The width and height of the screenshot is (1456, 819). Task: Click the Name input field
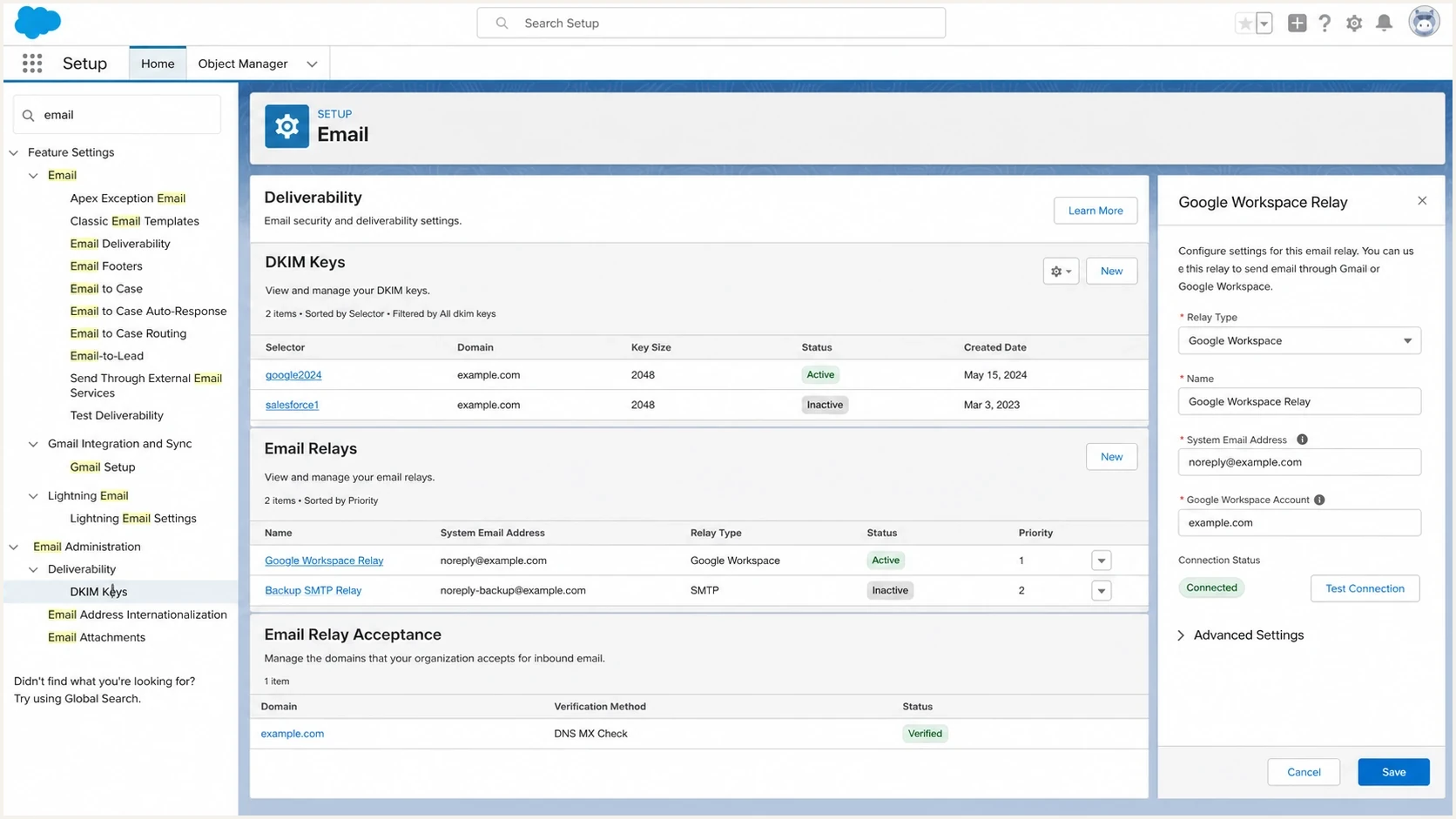1299,401
